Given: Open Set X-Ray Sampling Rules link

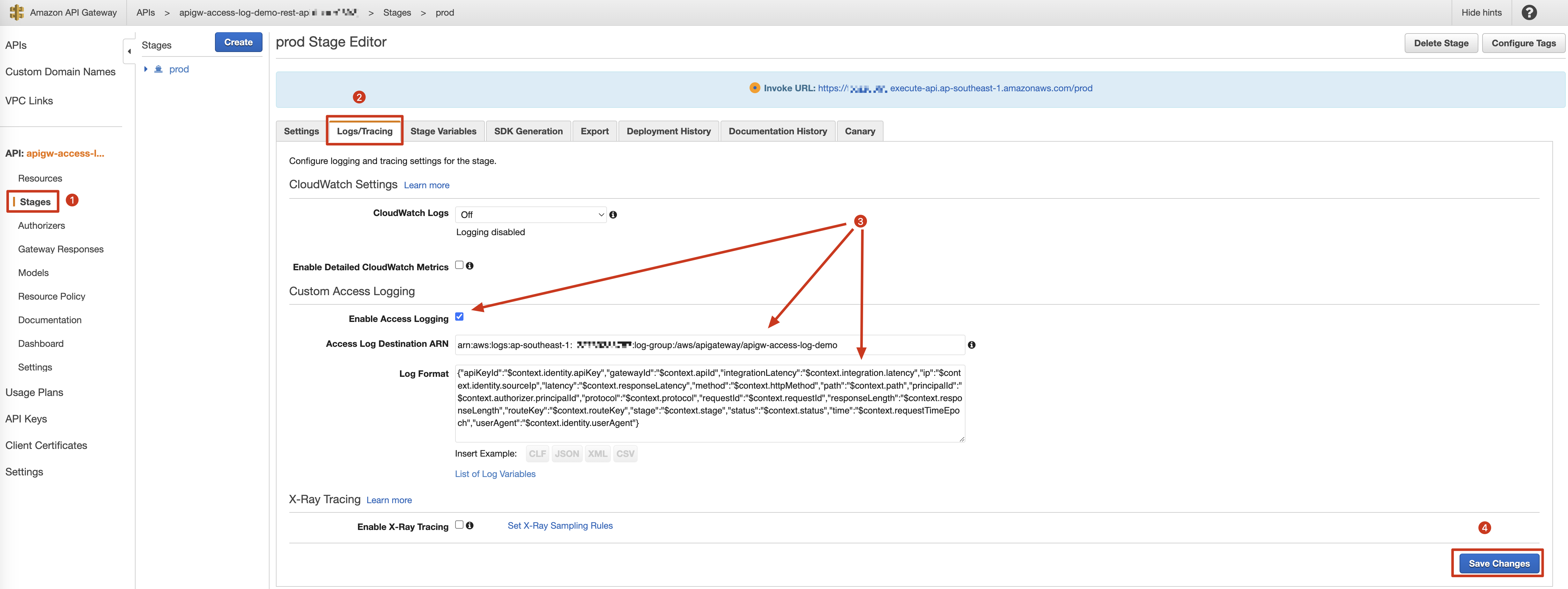Looking at the screenshot, I should pyautogui.click(x=560, y=526).
